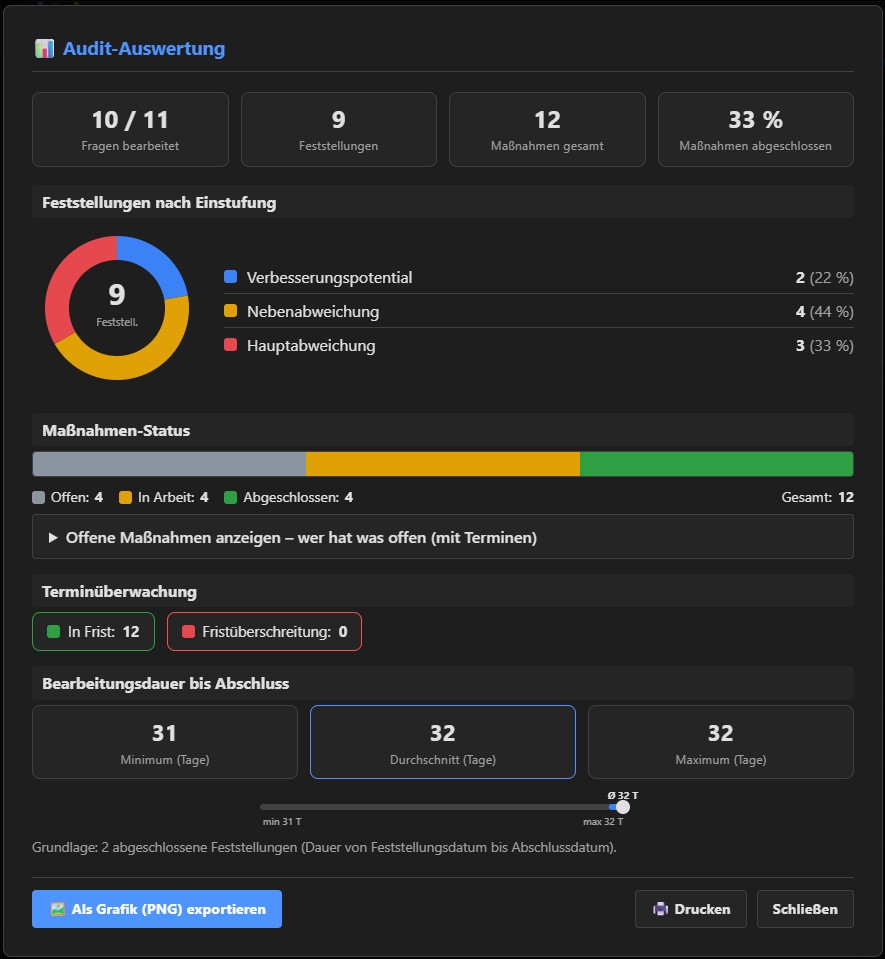The image size is (885, 959).
Task: Click the blue Verbesserungspotential legend square
Action: [231, 276]
